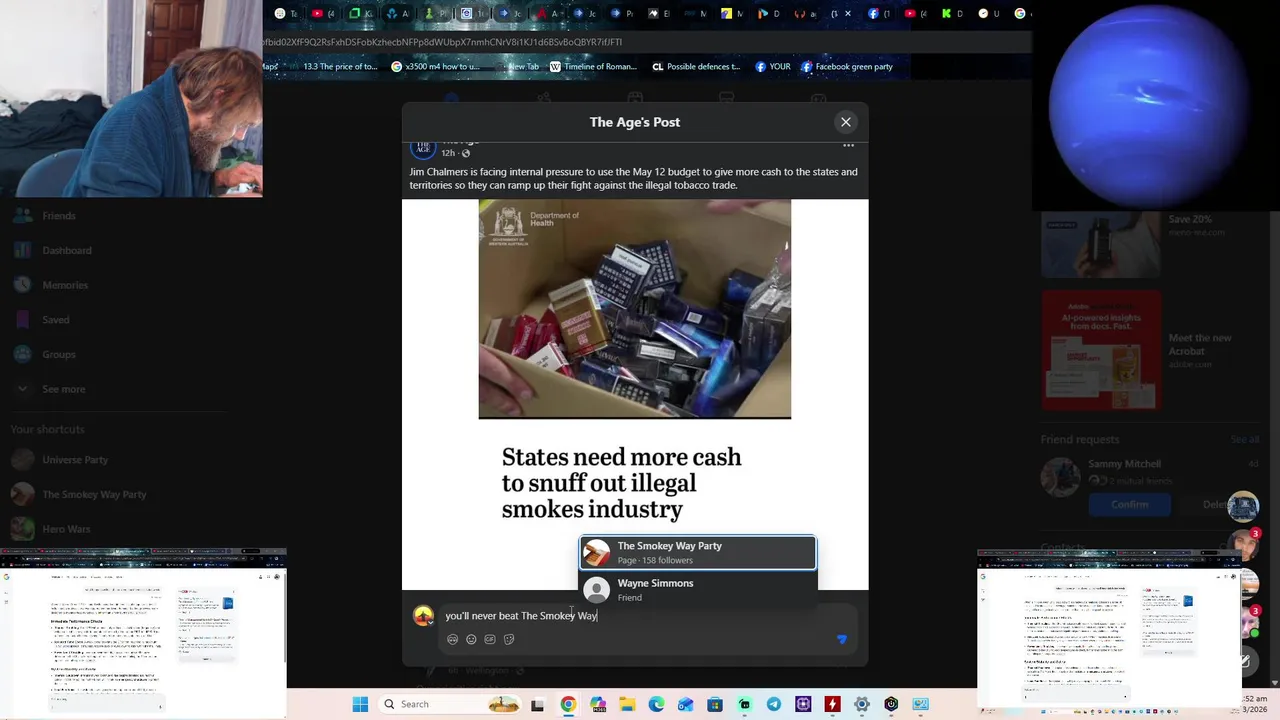Open Windows Start menu
1280x720 pixels.
coord(360,704)
